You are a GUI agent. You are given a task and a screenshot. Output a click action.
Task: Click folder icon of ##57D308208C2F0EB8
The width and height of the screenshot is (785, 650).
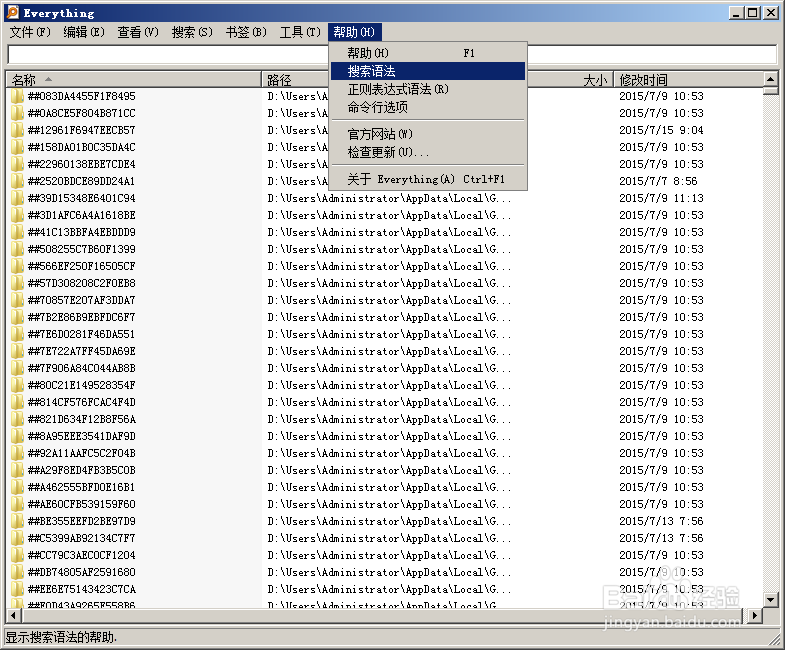[17, 283]
